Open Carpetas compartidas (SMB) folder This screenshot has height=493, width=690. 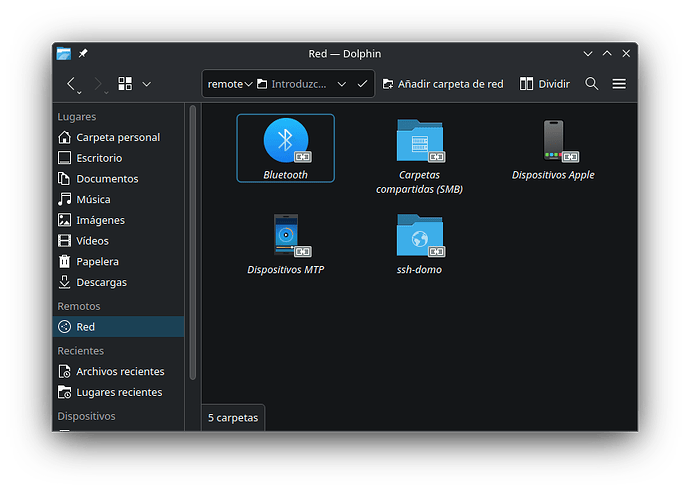419,157
